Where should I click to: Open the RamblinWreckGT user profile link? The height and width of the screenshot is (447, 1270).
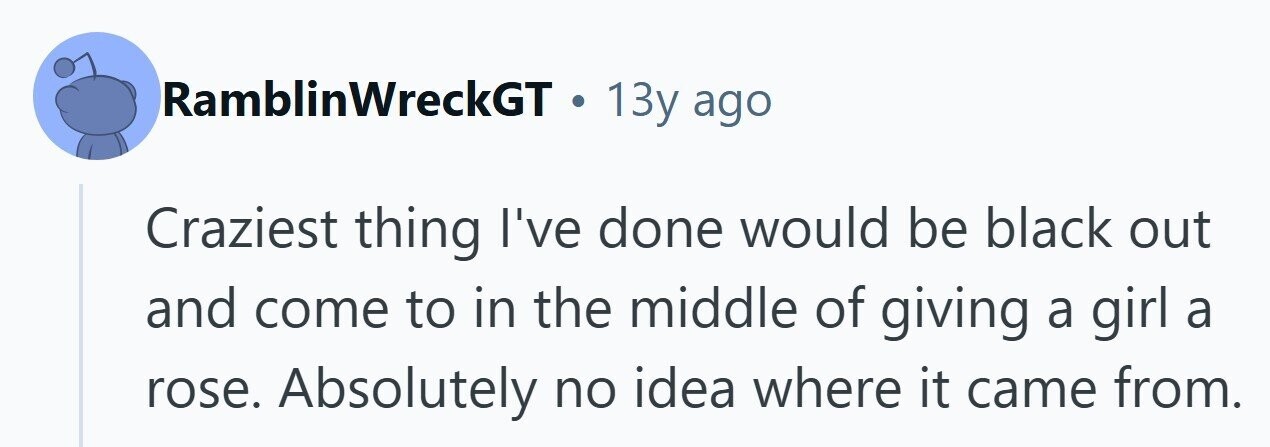pyautogui.click(x=357, y=100)
